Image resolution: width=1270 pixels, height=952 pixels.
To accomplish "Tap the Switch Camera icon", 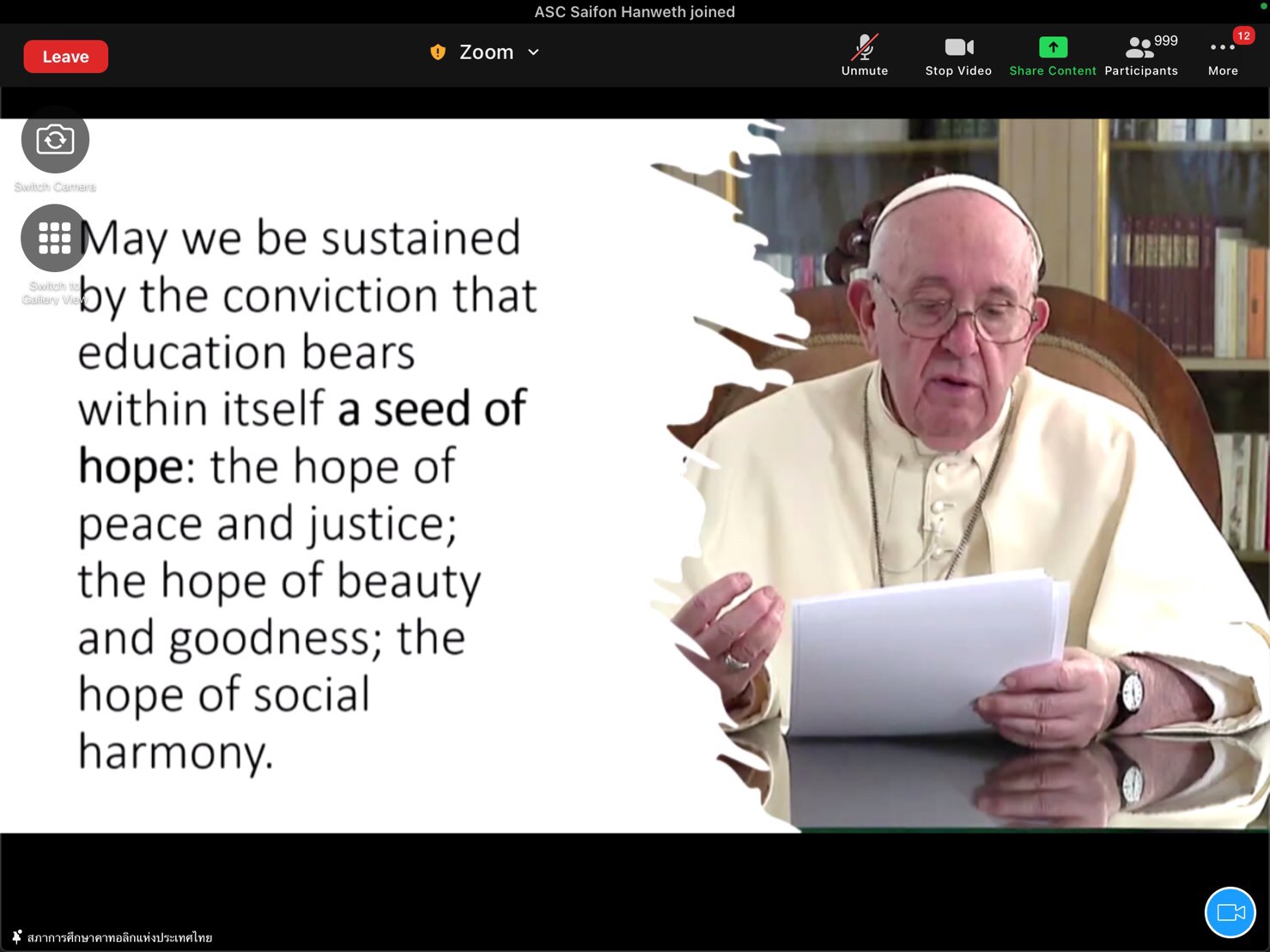I will [55, 140].
